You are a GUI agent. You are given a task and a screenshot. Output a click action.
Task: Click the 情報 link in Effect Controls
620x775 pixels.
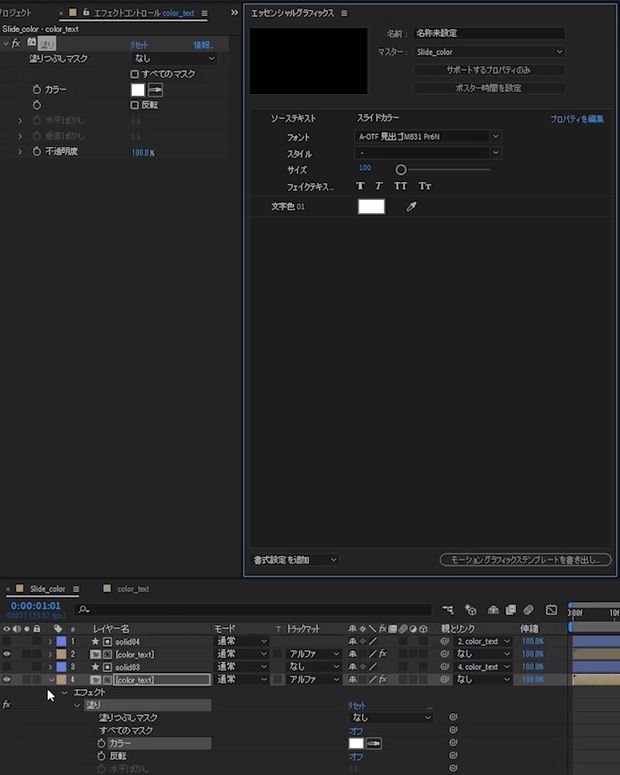pyautogui.click(x=202, y=45)
